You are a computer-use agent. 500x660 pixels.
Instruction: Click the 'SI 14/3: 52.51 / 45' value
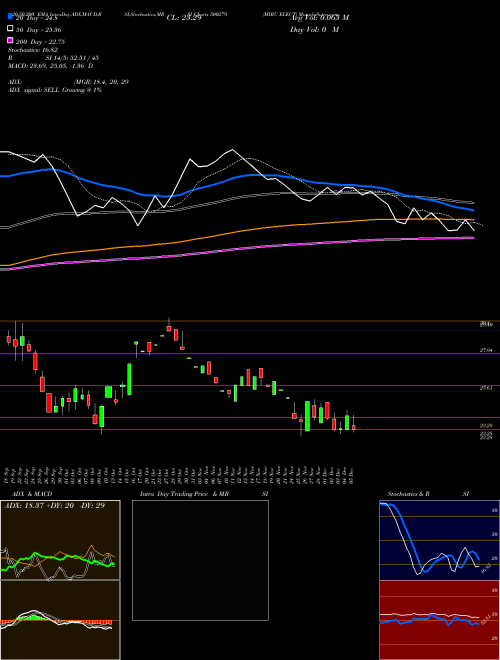click(72, 58)
